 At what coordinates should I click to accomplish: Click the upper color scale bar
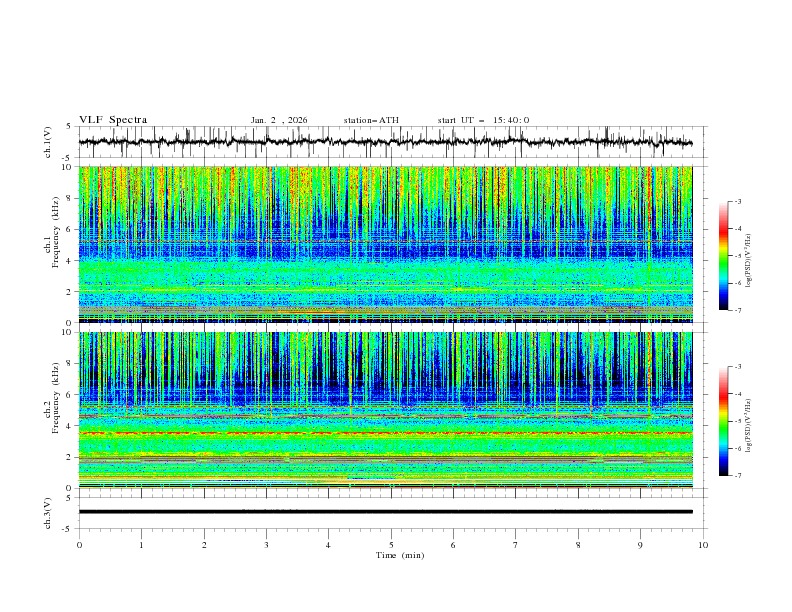pos(723,256)
